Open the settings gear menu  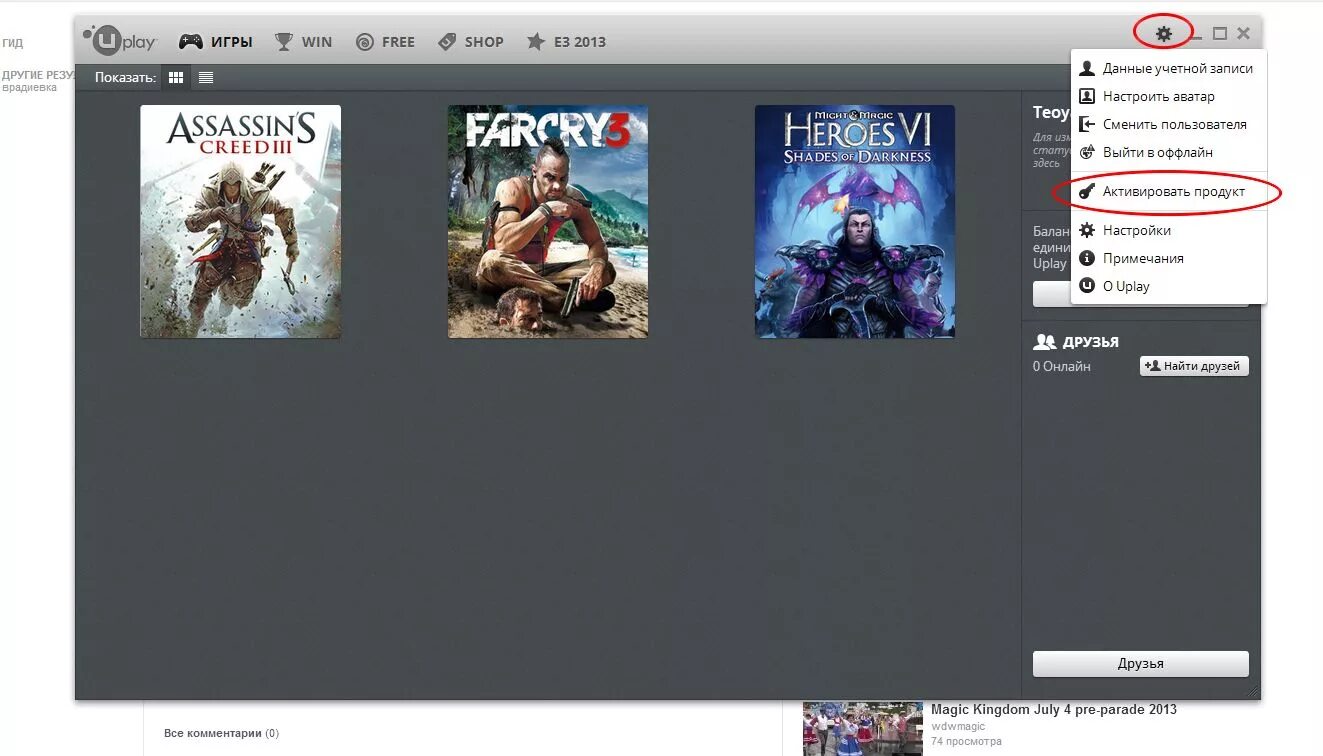[1163, 34]
